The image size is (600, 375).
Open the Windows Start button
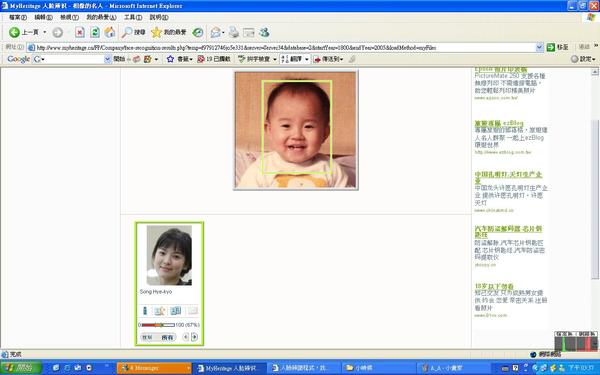tap(21, 368)
